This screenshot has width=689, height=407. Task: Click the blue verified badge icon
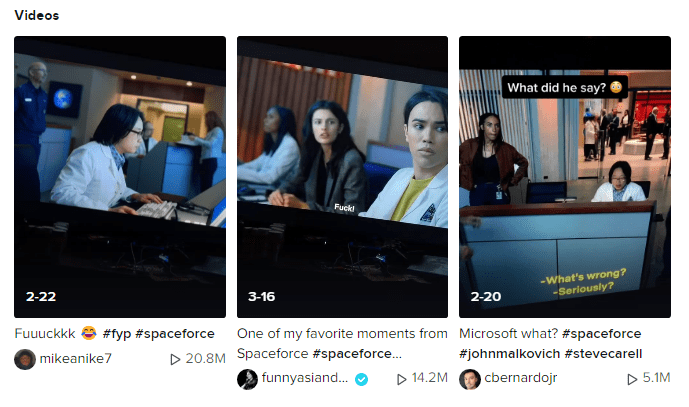coord(362,379)
